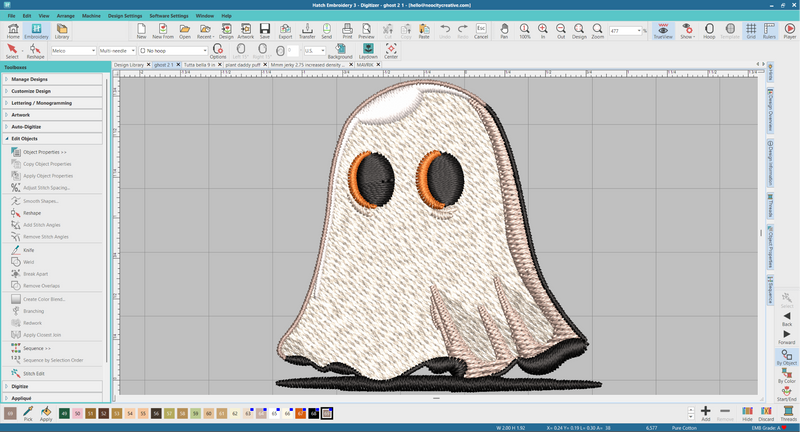Click the Reshape tool in toolbar

[35, 51]
